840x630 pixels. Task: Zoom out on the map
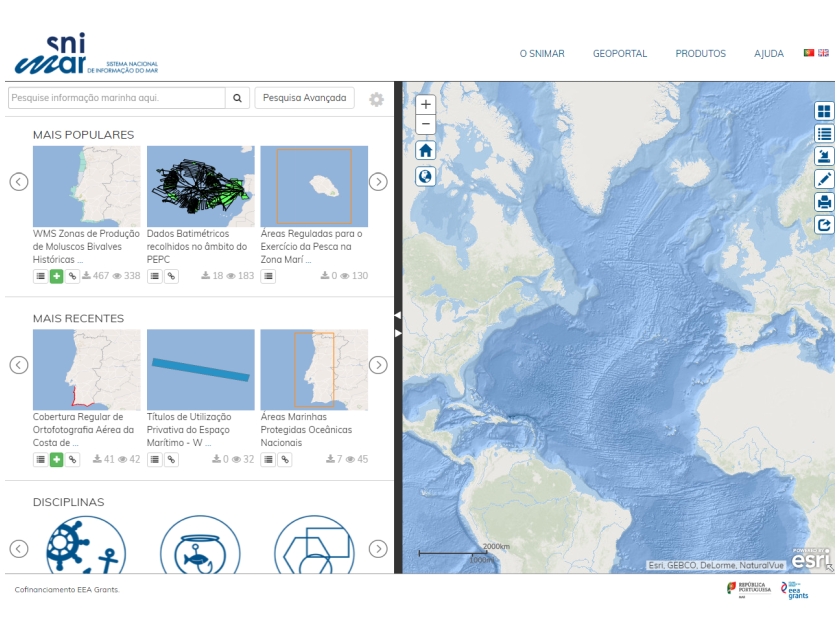point(426,125)
